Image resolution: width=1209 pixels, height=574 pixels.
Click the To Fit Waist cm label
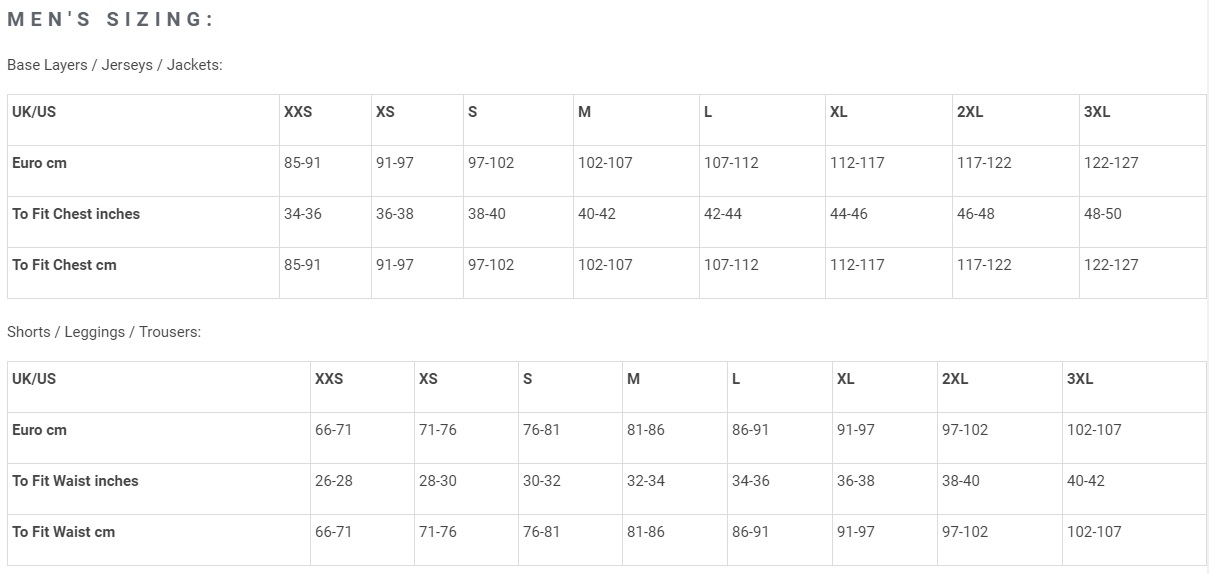[x=63, y=532]
